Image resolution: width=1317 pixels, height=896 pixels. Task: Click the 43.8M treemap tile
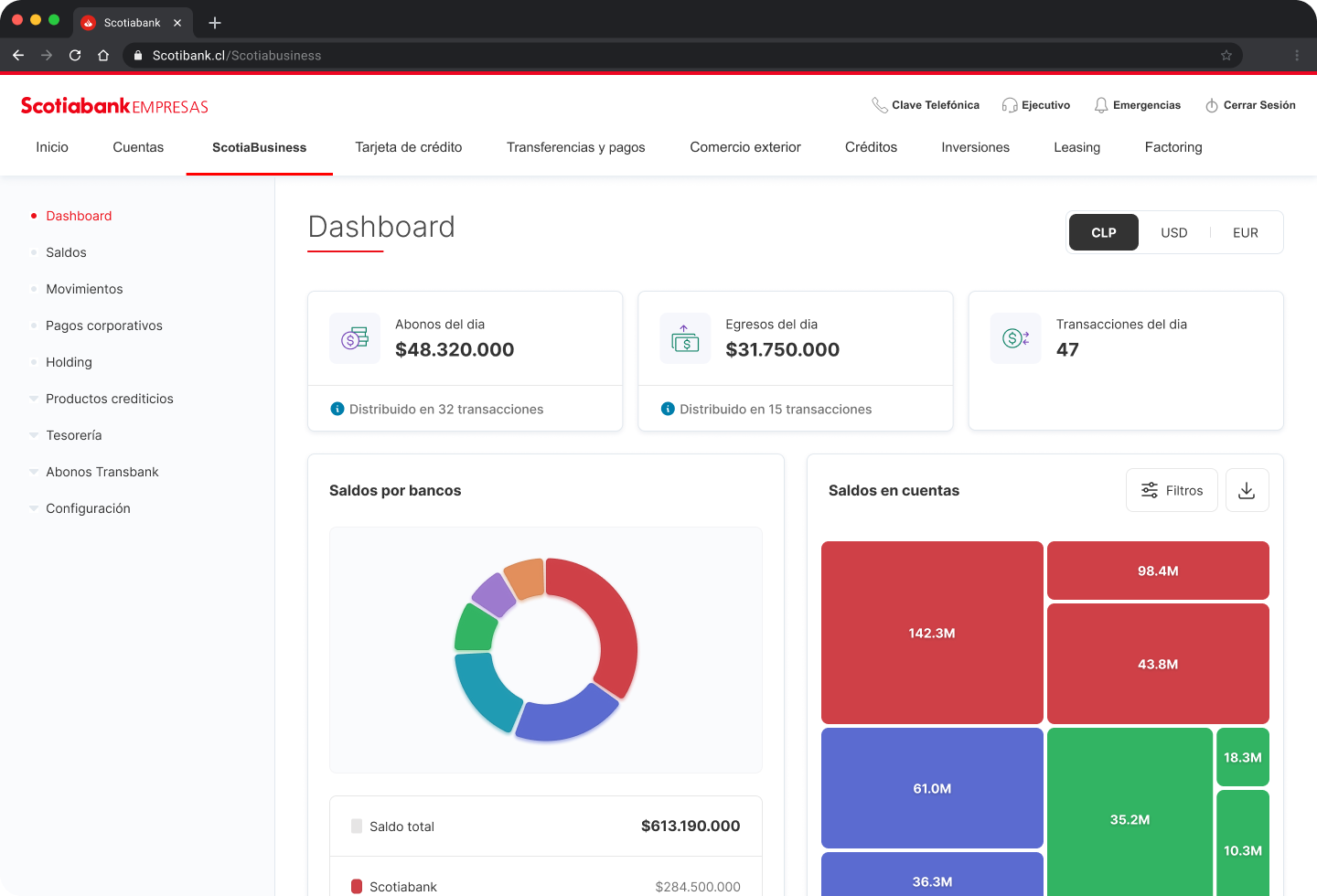point(1158,664)
